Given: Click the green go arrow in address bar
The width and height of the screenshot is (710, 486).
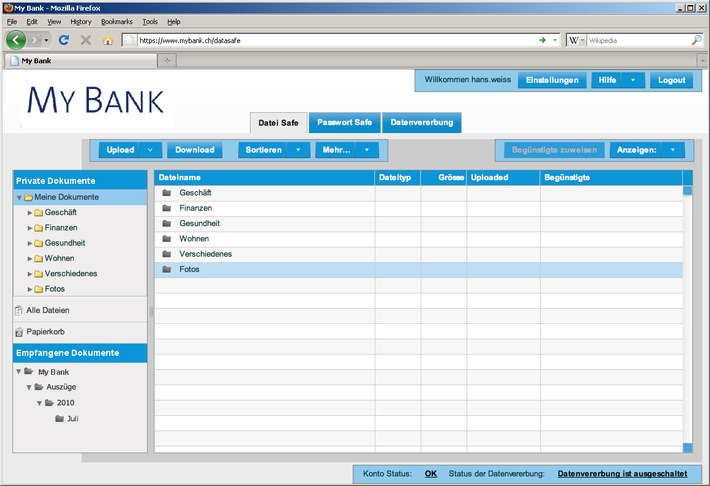Looking at the screenshot, I should [542, 40].
